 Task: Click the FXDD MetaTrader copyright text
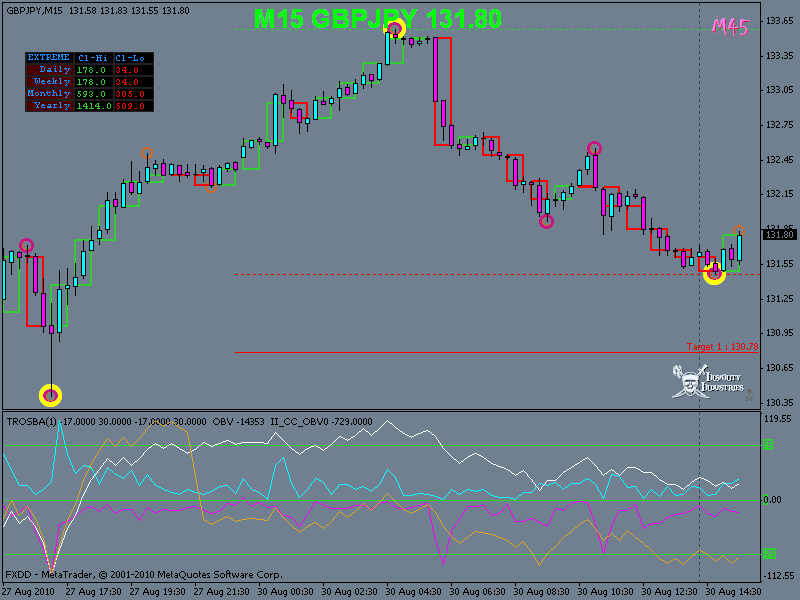tap(144, 574)
